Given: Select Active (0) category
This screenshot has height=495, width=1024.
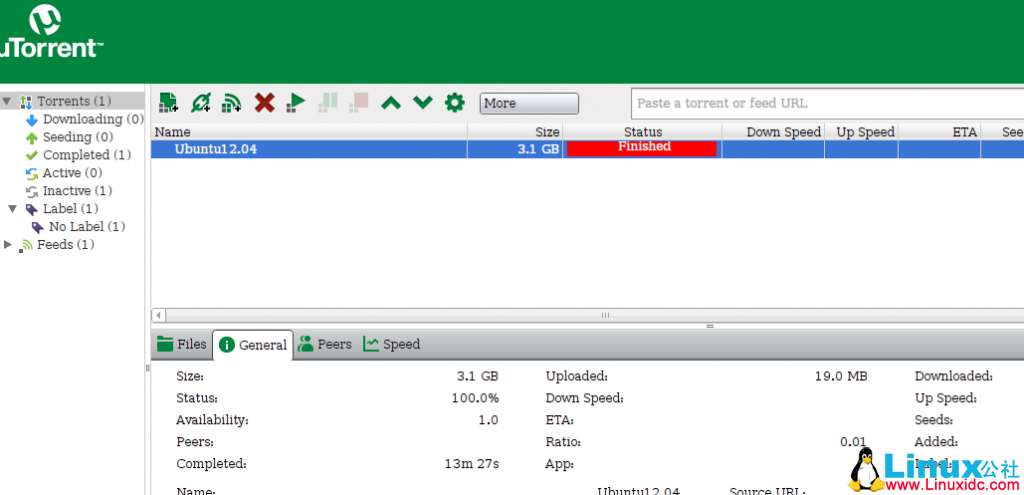Looking at the screenshot, I should 72,173.
